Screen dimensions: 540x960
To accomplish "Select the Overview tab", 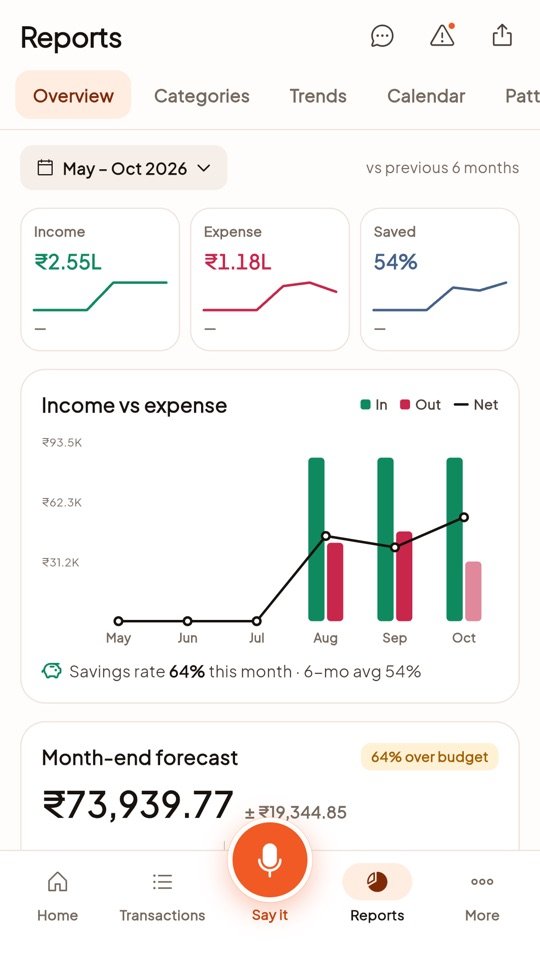I will pos(73,96).
